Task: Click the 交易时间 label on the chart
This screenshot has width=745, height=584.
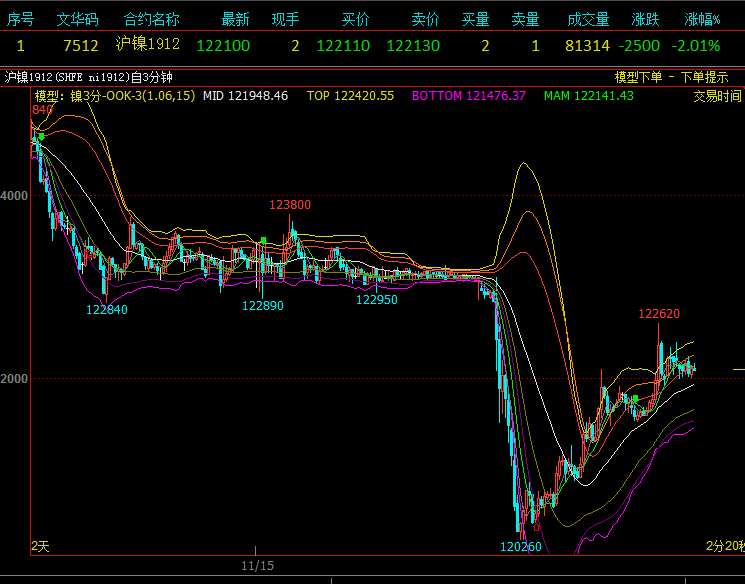Action: (717, 96)
